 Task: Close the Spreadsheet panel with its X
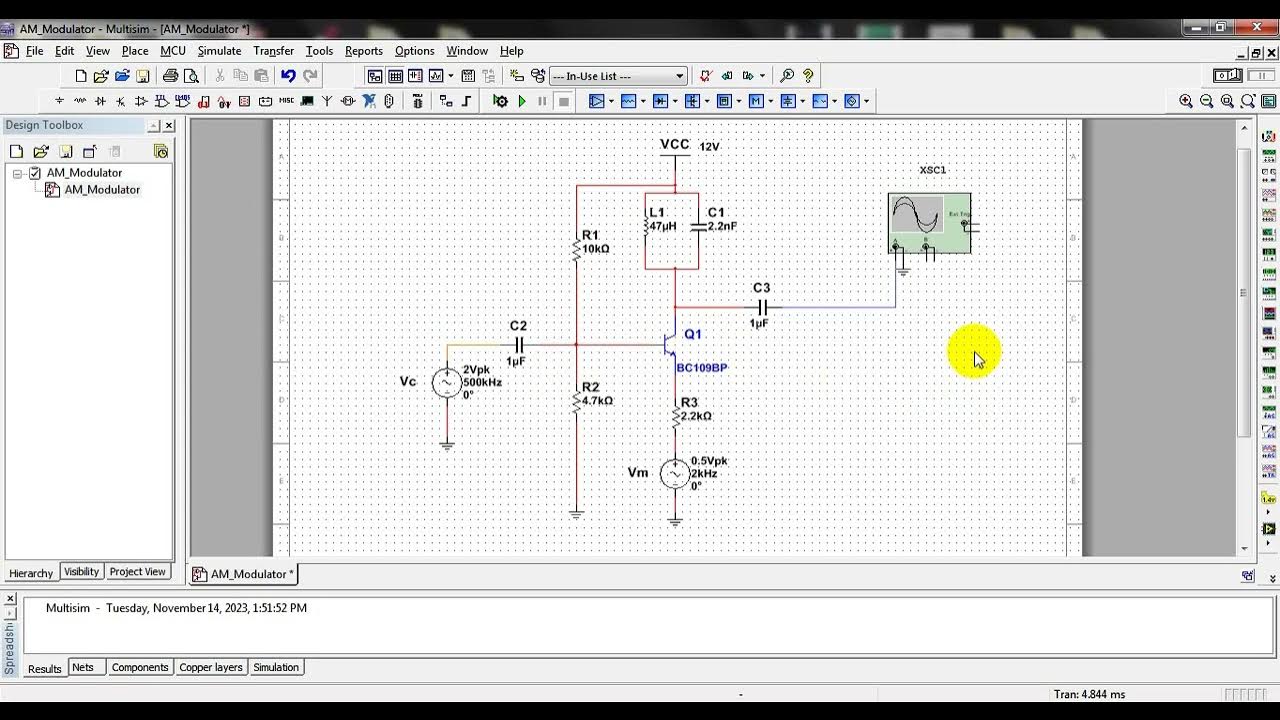pos(10,600)
